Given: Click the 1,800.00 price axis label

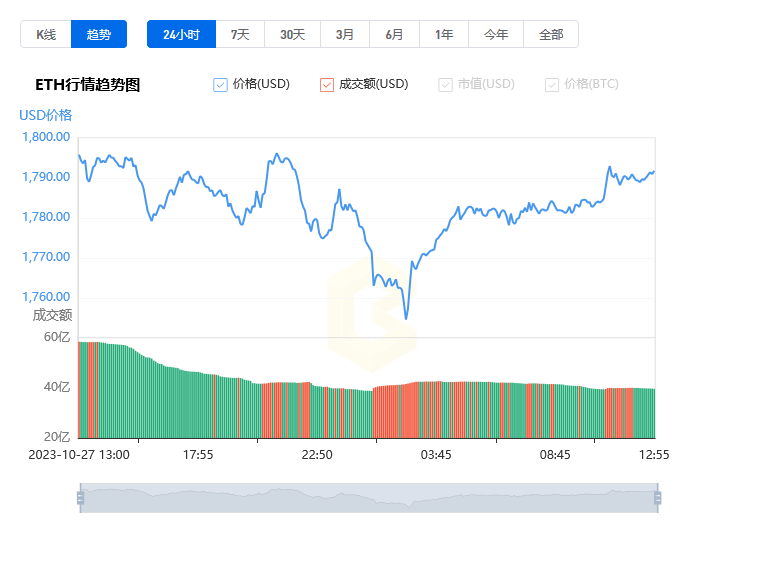Looking at the screenshot, I should (46, 137).
